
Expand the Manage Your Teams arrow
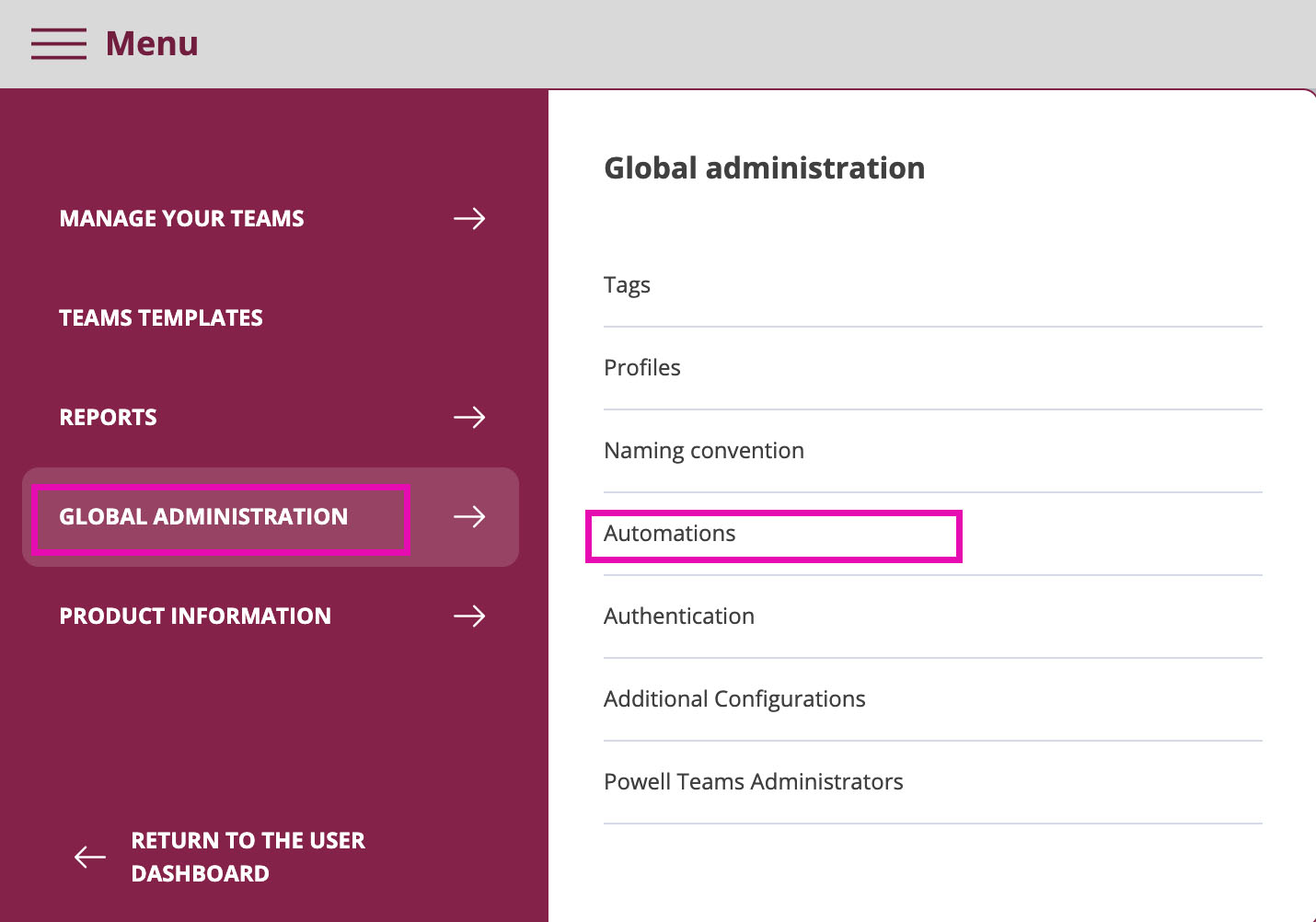pyautogui.click(x=469, y=218)
